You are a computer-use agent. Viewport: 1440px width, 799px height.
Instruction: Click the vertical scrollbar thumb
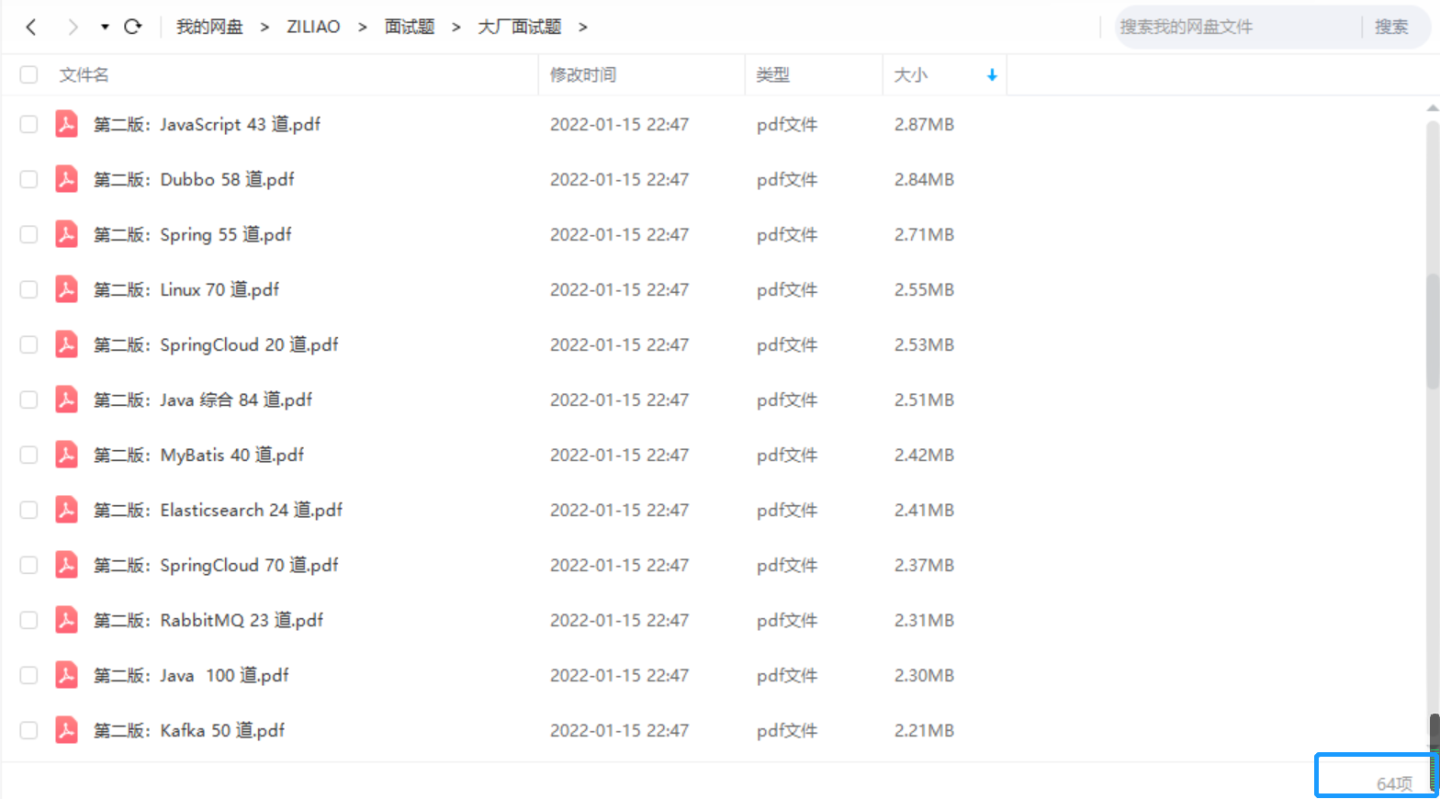coord(1433,330)
